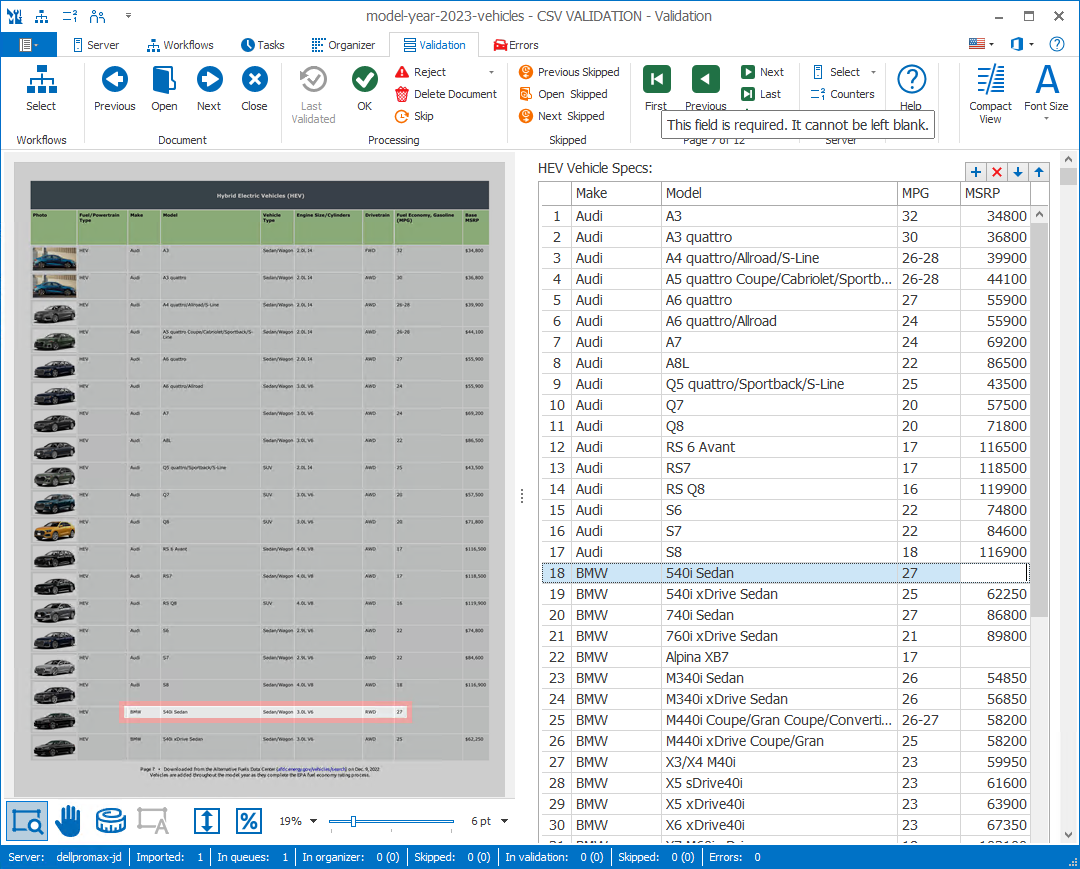1080x869 pixels.
Task: Jump to the Last page
Action: pyautogui.click(x=761, y=94)
